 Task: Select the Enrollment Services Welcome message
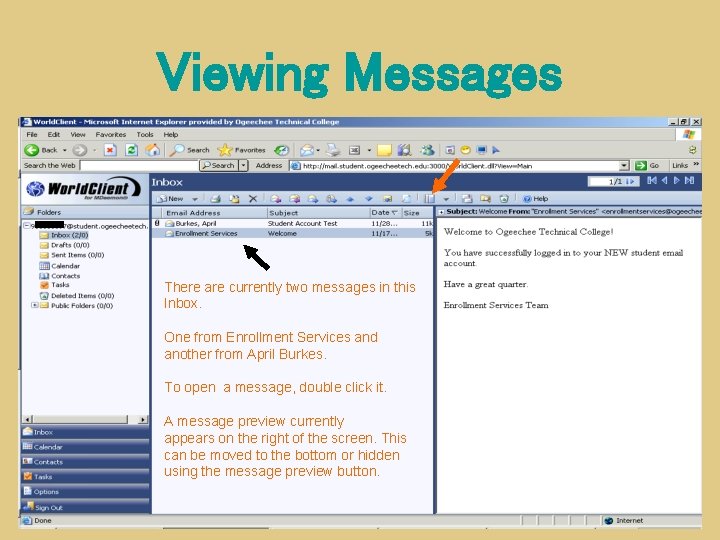[292, 233]
